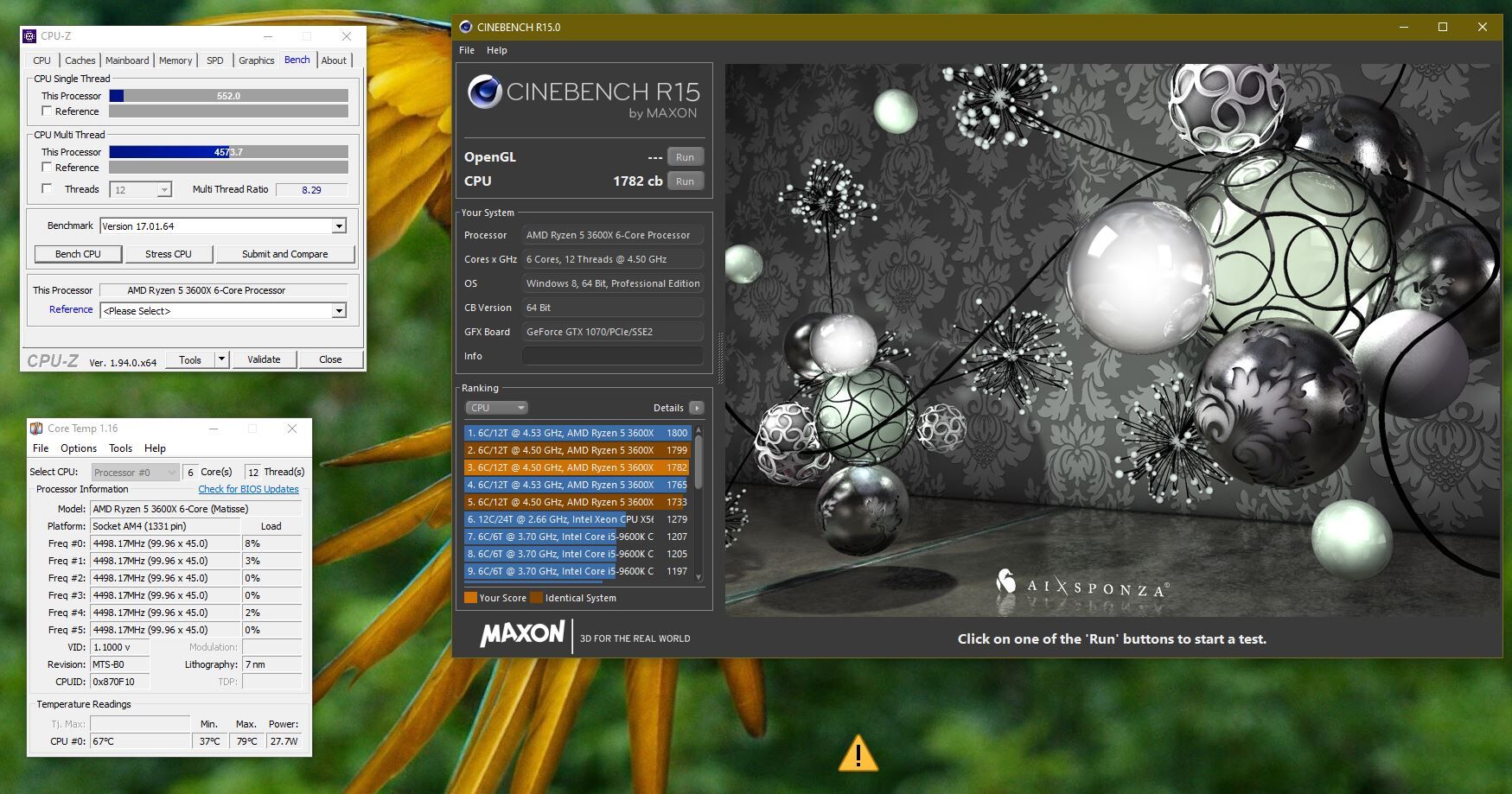Click the Freq #0 value field
Viewport: 1512px width, 794px height.
pyautogui.click(x=165, y=543)
